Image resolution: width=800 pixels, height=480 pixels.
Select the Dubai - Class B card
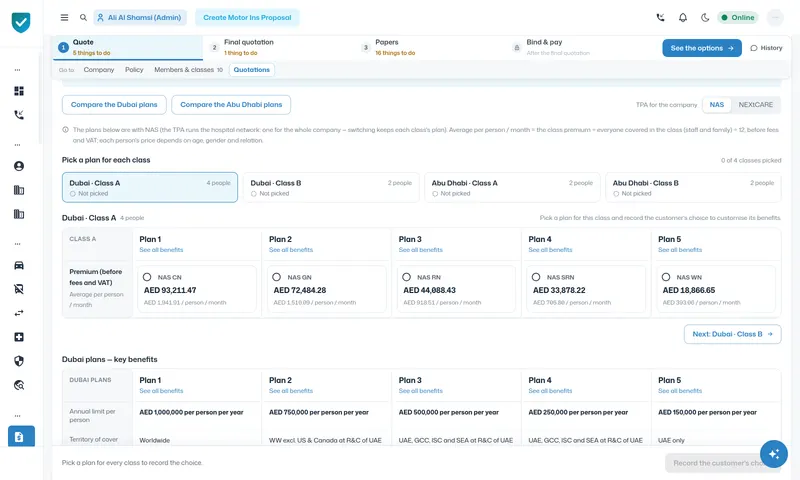331,187
